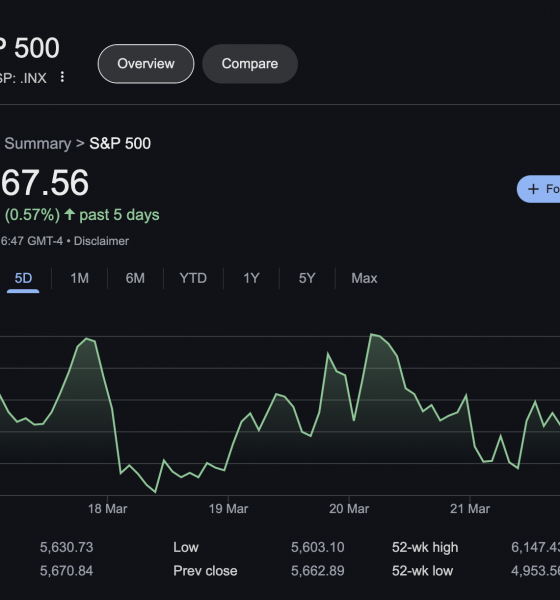
Task: Select the Overview tab
Action: pos(146,64)
